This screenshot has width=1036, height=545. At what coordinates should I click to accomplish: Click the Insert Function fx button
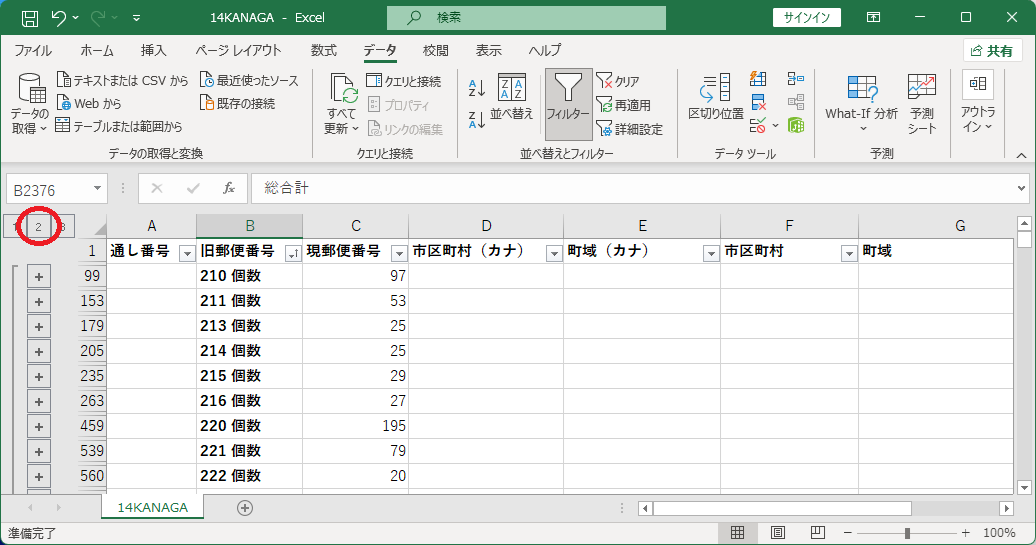pos(229,189)
